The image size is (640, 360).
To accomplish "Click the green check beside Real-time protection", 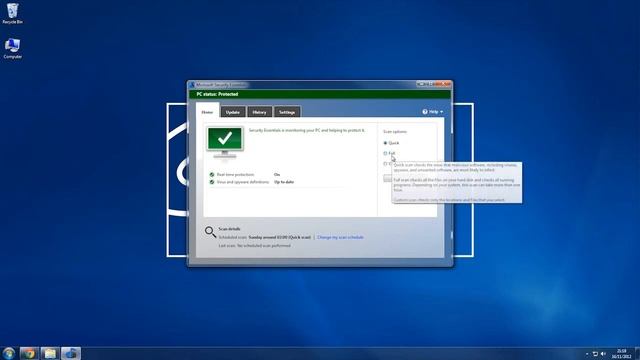I will [212, 175].
